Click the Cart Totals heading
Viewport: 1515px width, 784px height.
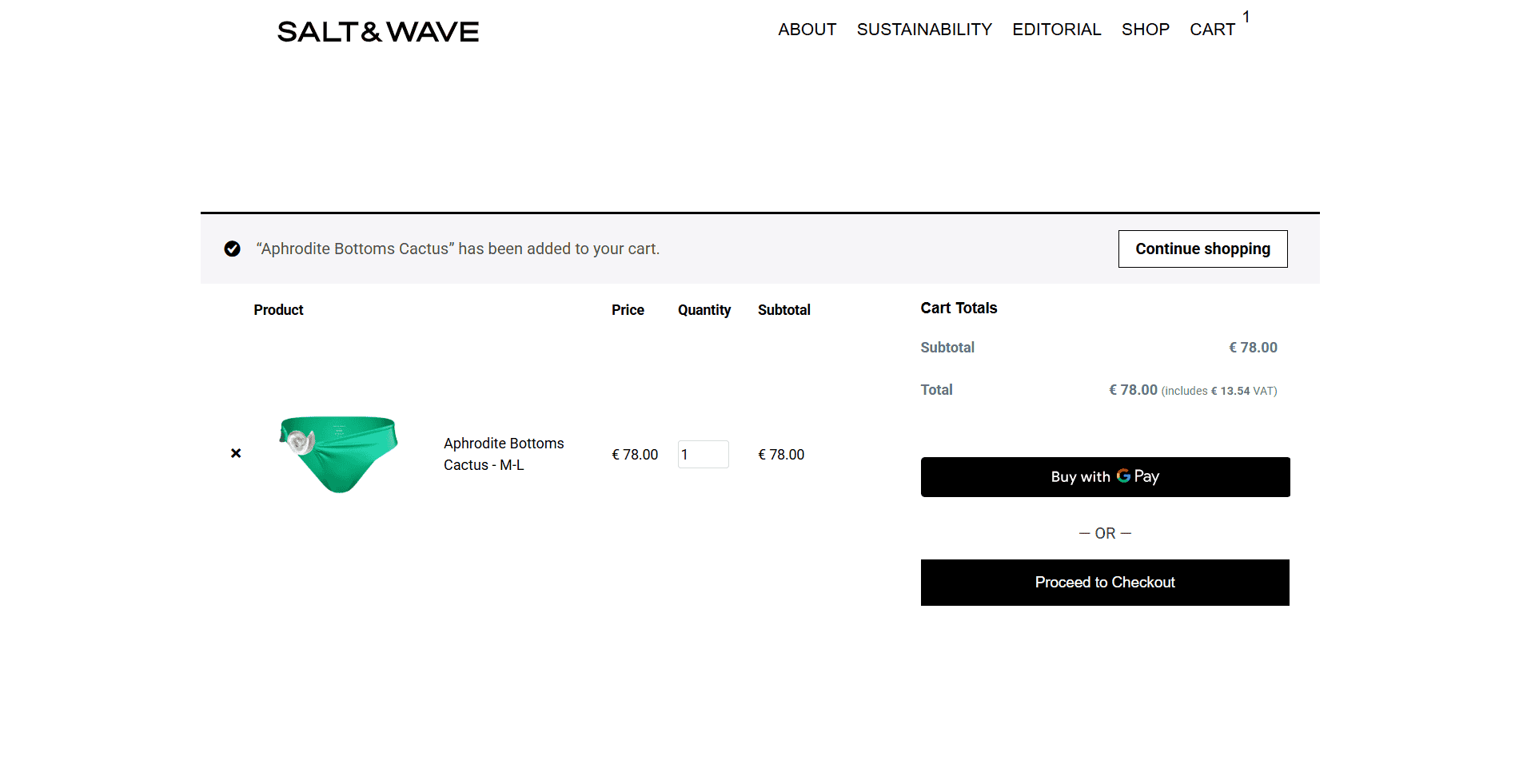[959, 308]
